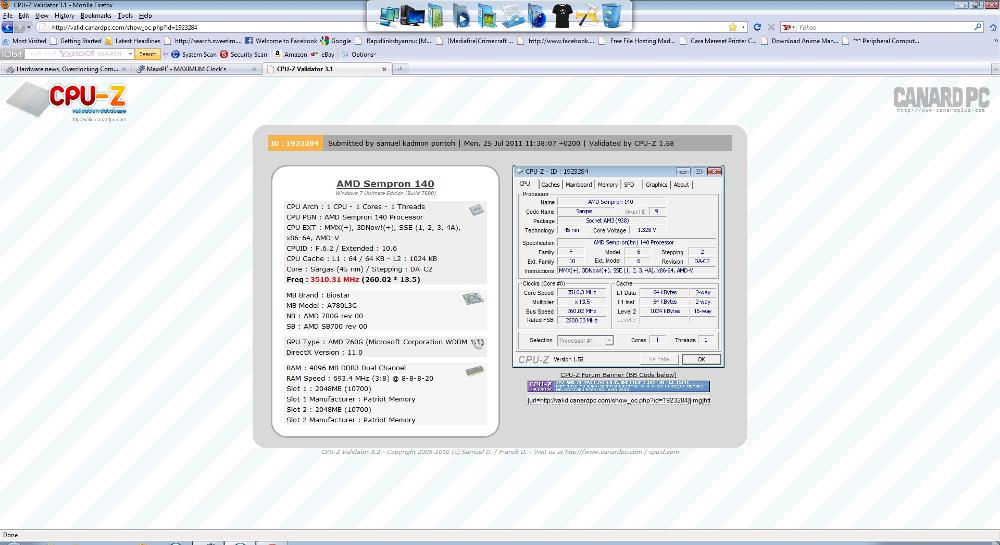Open the media player folder dock icon
The height and width of the screenshot is (545, 1000).
pyautogui.click(x=460, y=17)
